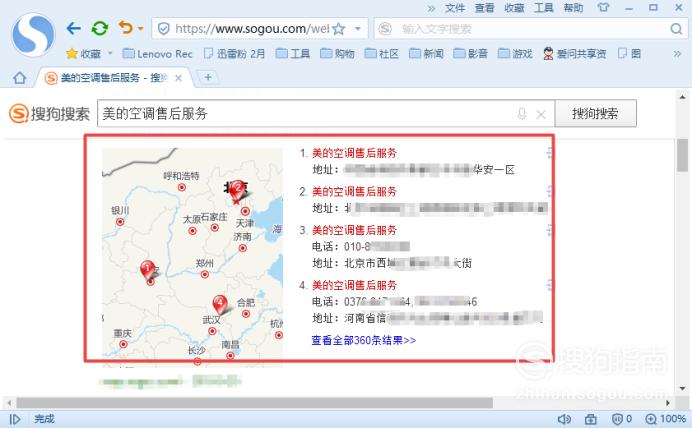Open the 影音 bookmark folder
The image size is (692, 428).
(471, 54)
